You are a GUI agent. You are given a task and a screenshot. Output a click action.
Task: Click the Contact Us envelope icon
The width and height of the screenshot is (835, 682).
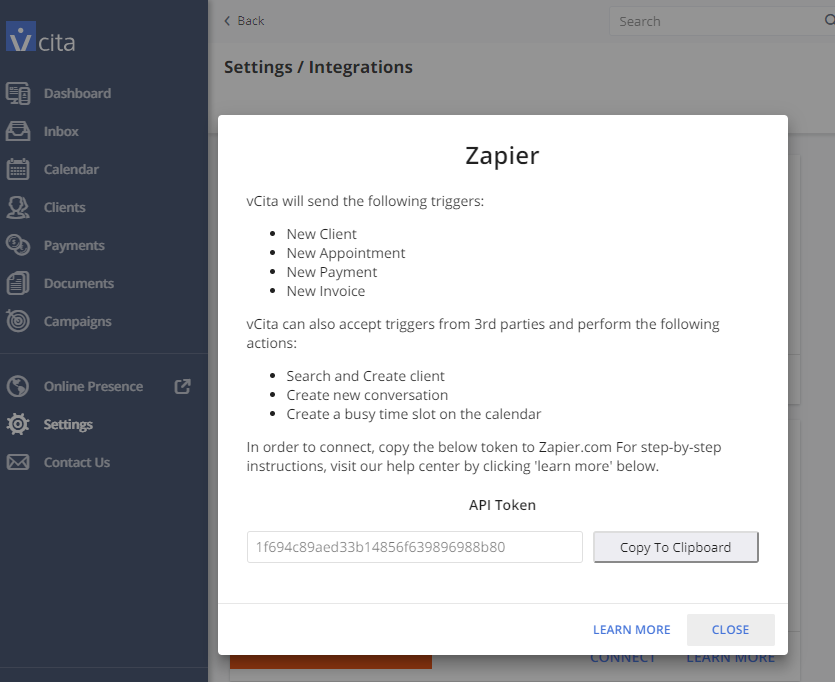click(18, 462)
